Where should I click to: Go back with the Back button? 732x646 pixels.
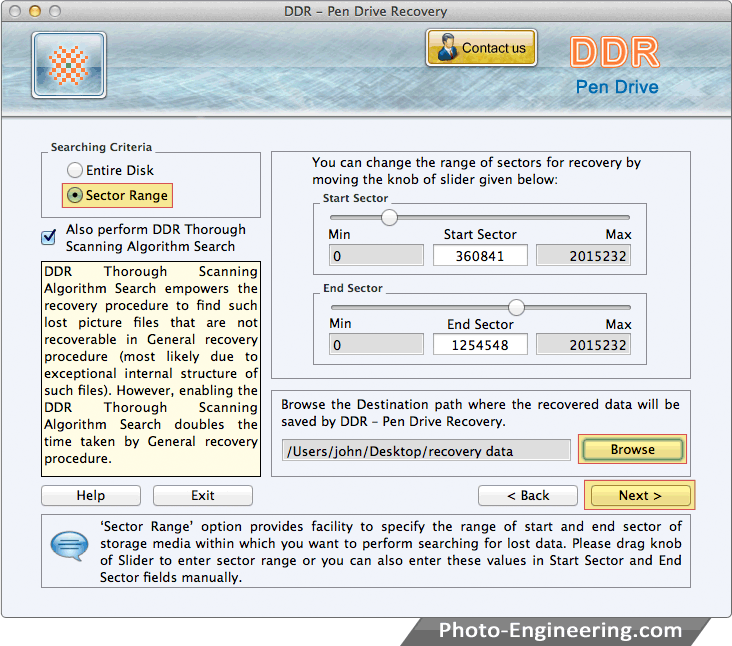[528, 495]
